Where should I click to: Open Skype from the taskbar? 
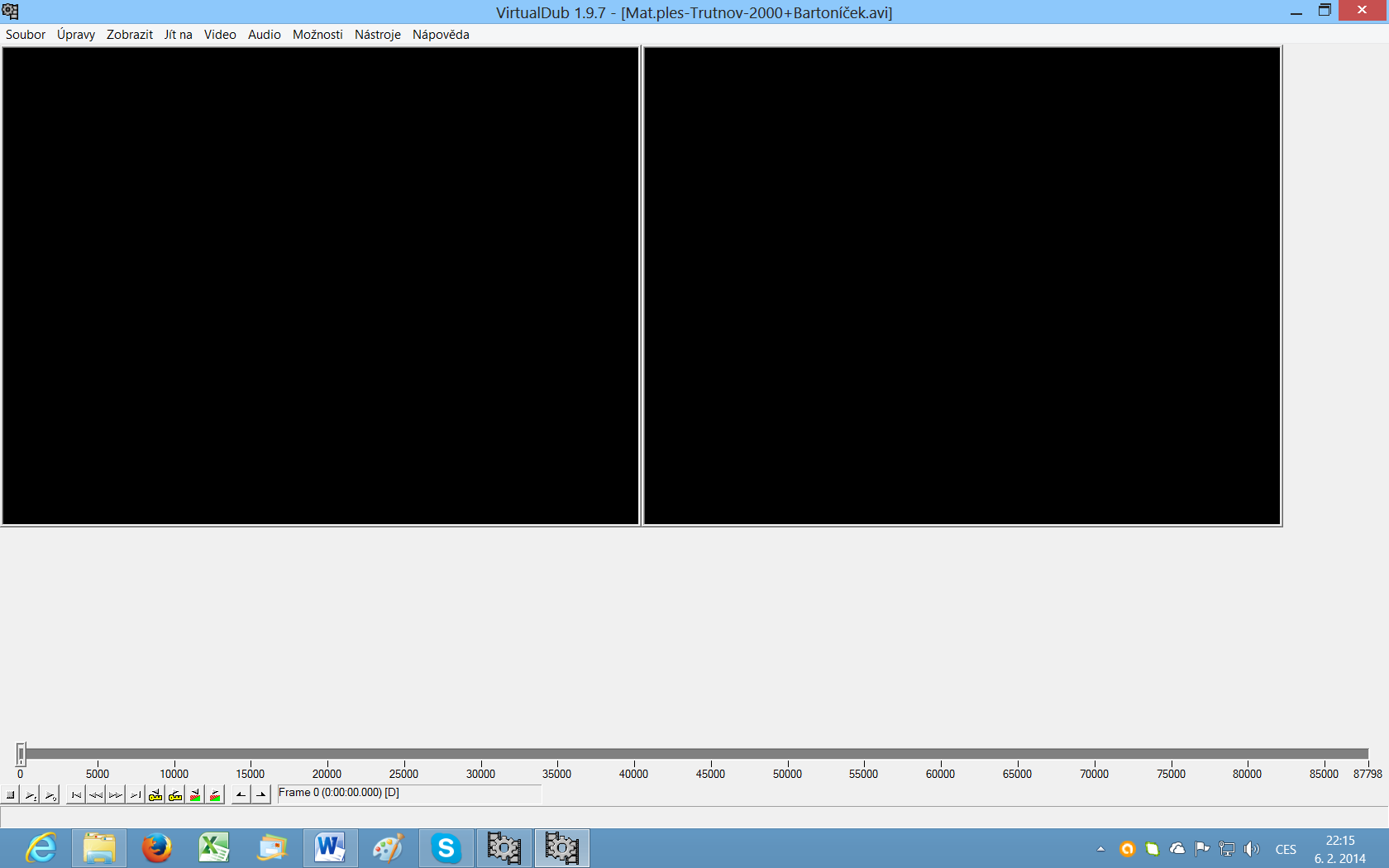pos(446,848)
